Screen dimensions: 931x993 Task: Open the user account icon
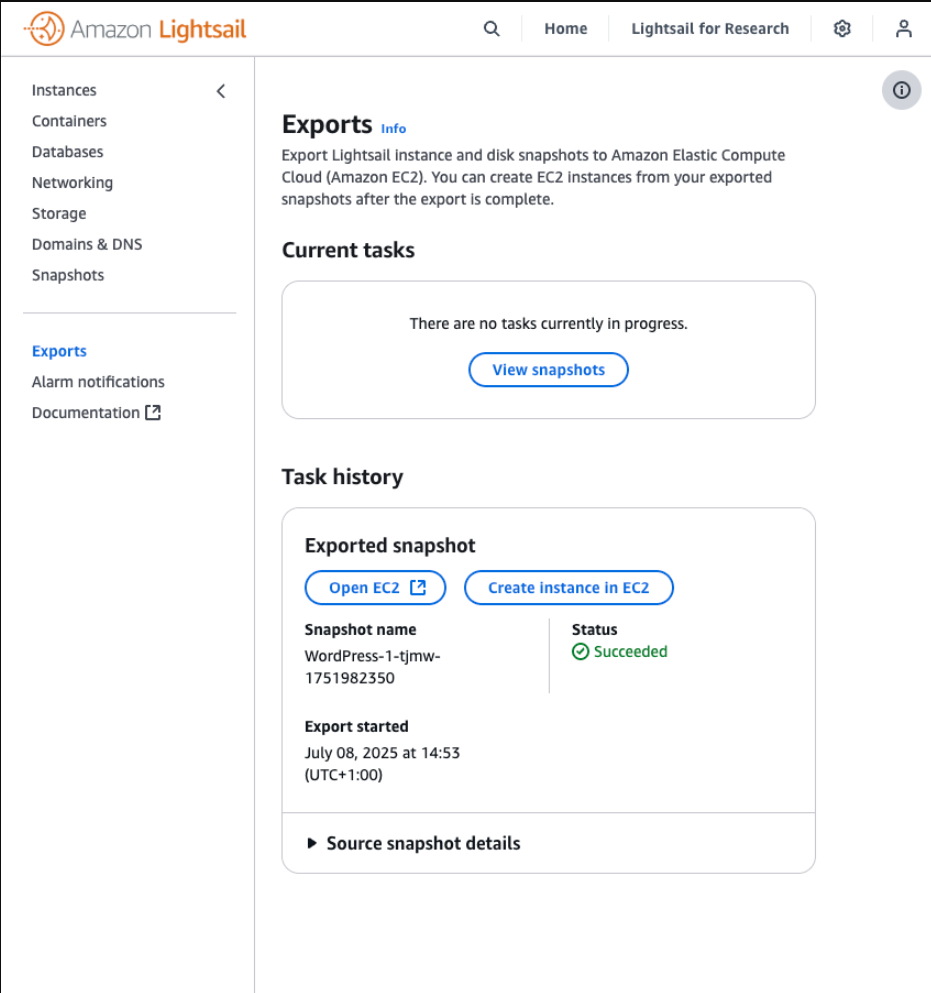[904, 28]
